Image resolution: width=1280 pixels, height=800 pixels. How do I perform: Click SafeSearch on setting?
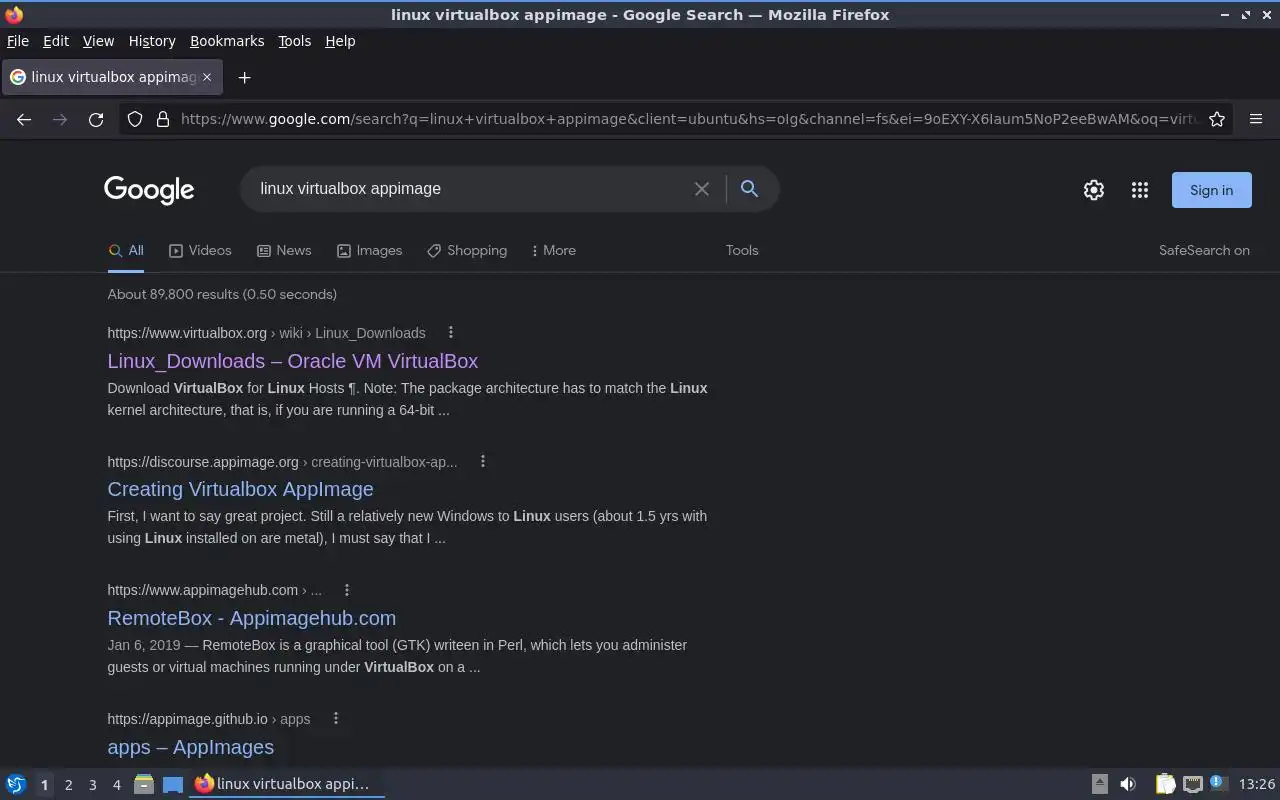pyautogui.click(x=1204, y=250)
